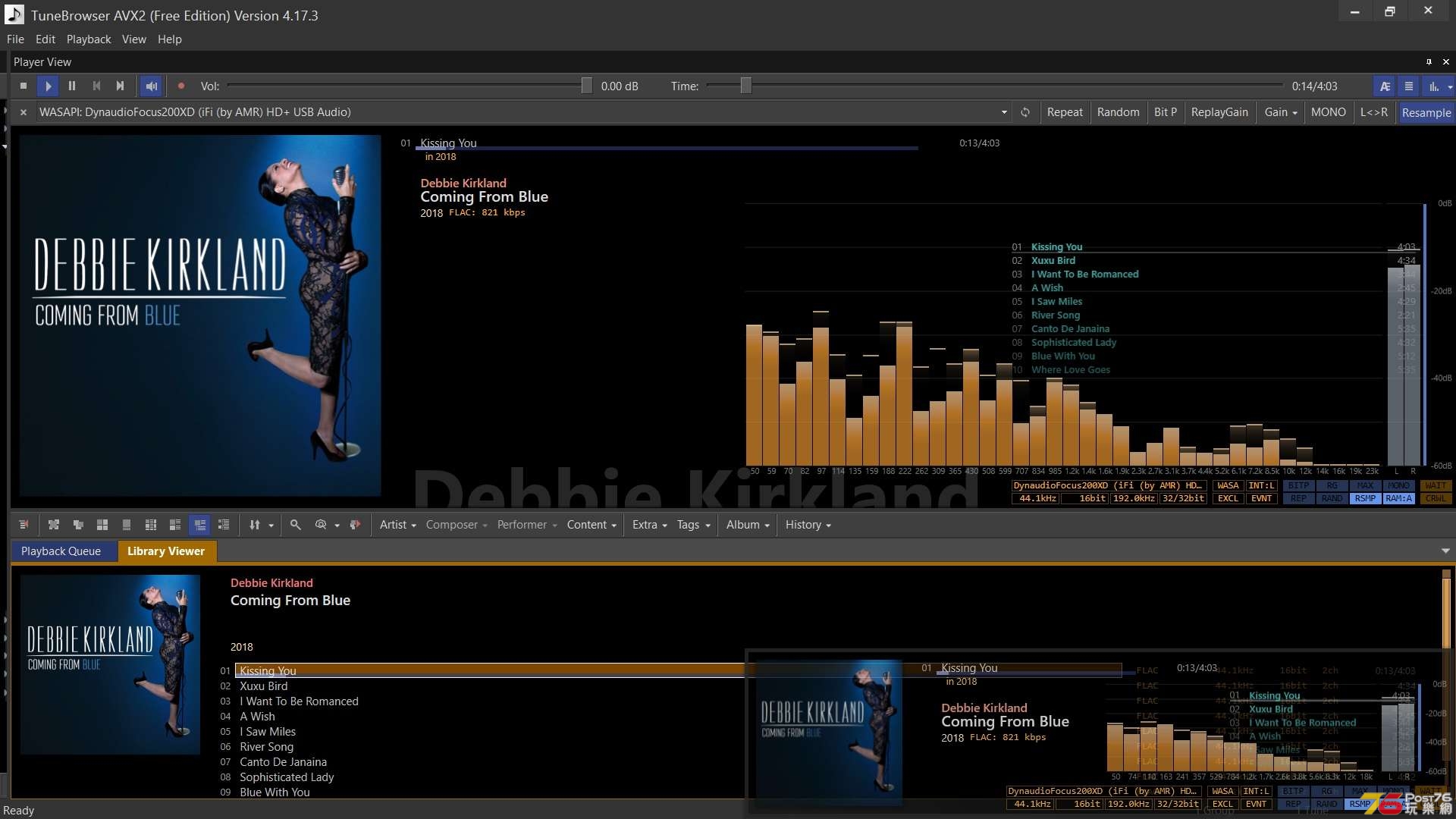Select 'Xuxu Bird' in the library track list
Image resolution: width=1456 pixels, height=819 pixels.
[263, 686]
